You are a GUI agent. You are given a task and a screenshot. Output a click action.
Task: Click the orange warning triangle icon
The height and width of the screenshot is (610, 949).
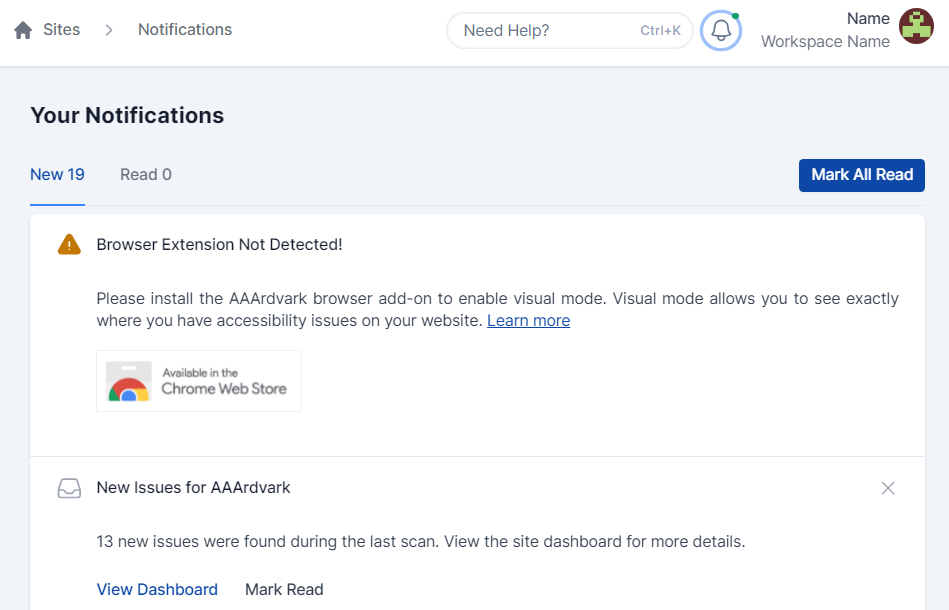[x=69, y=244]
